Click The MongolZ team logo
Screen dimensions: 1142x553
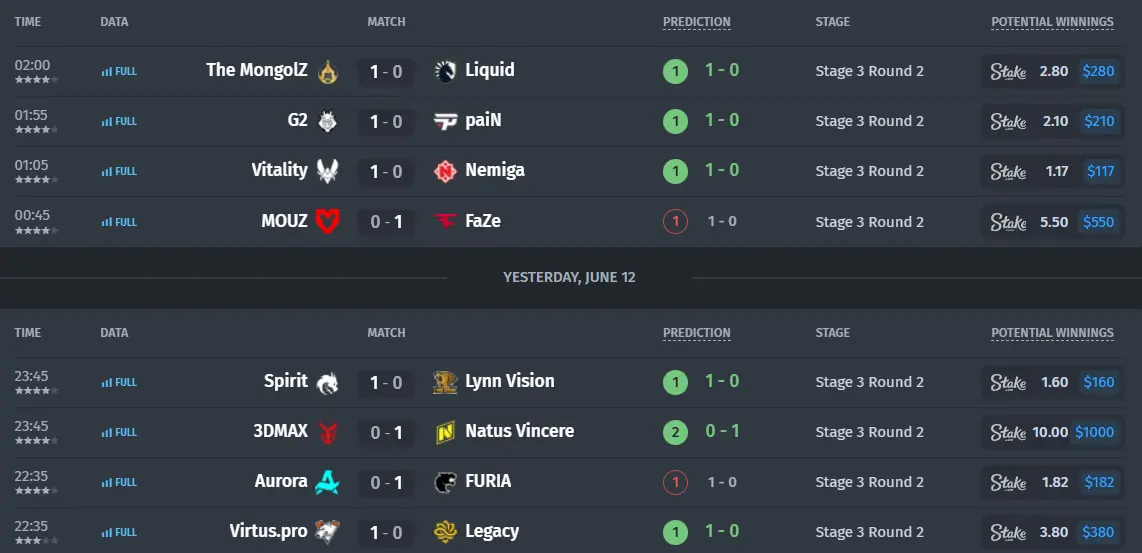click(328, 71)
